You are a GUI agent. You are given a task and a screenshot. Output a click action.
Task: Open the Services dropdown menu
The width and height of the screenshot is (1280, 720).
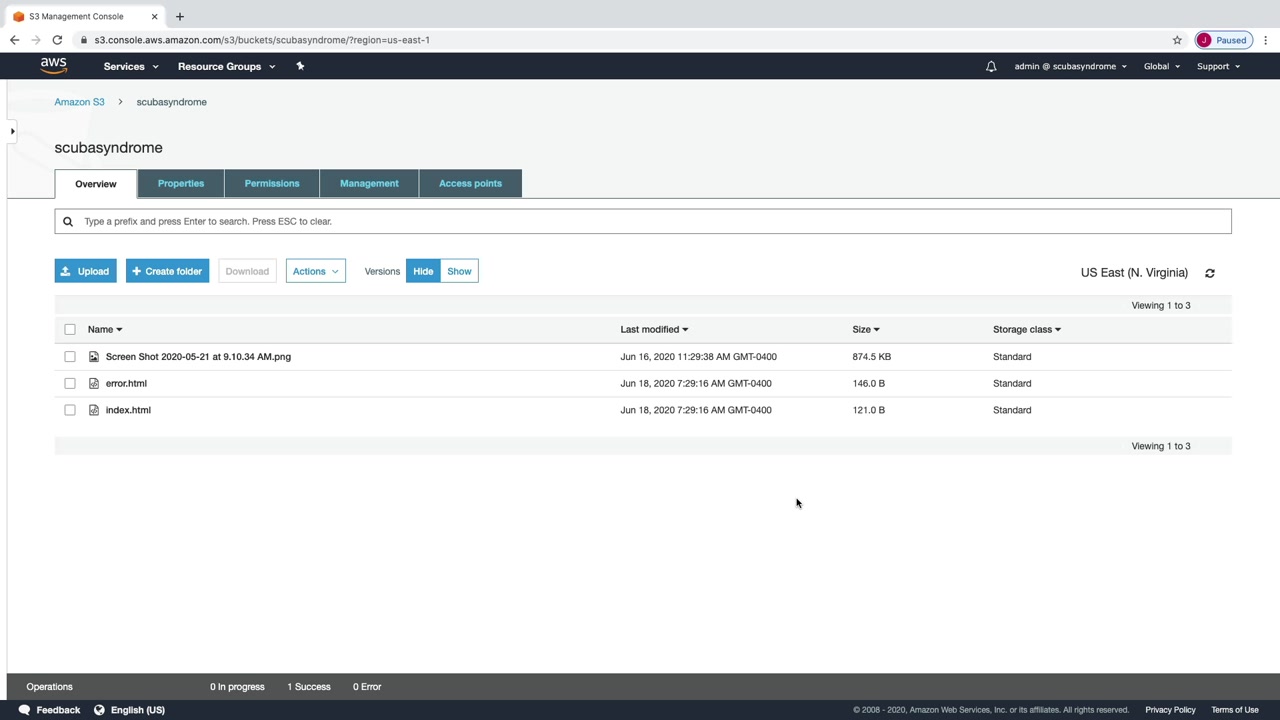pos(131,66)
